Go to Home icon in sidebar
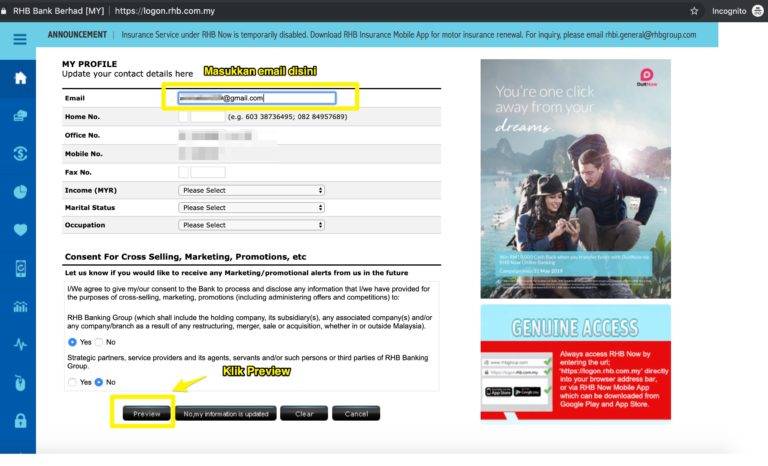 tap(20, 78)
